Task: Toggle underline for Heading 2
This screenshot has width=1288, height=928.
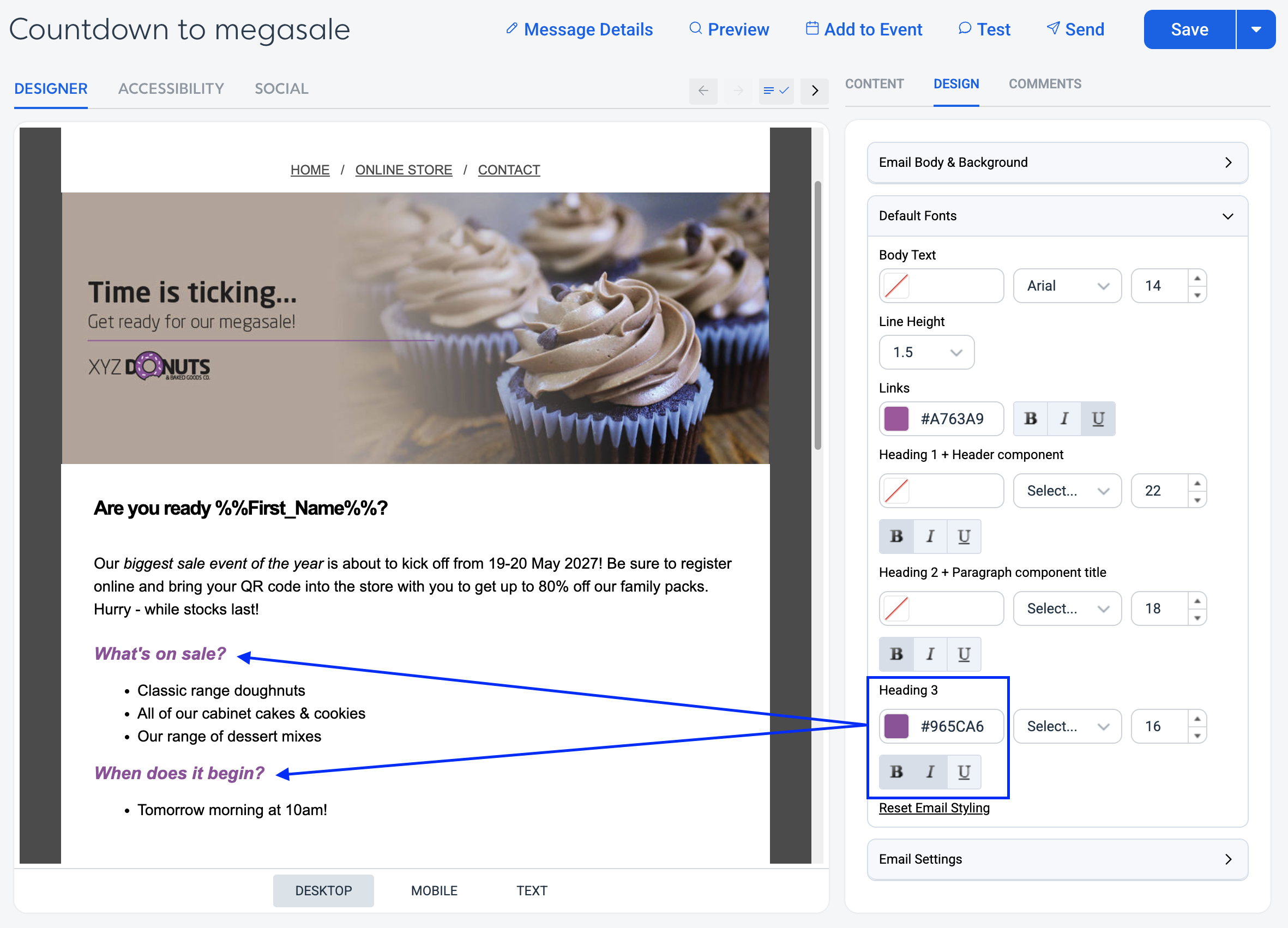Action: (964, 654)
